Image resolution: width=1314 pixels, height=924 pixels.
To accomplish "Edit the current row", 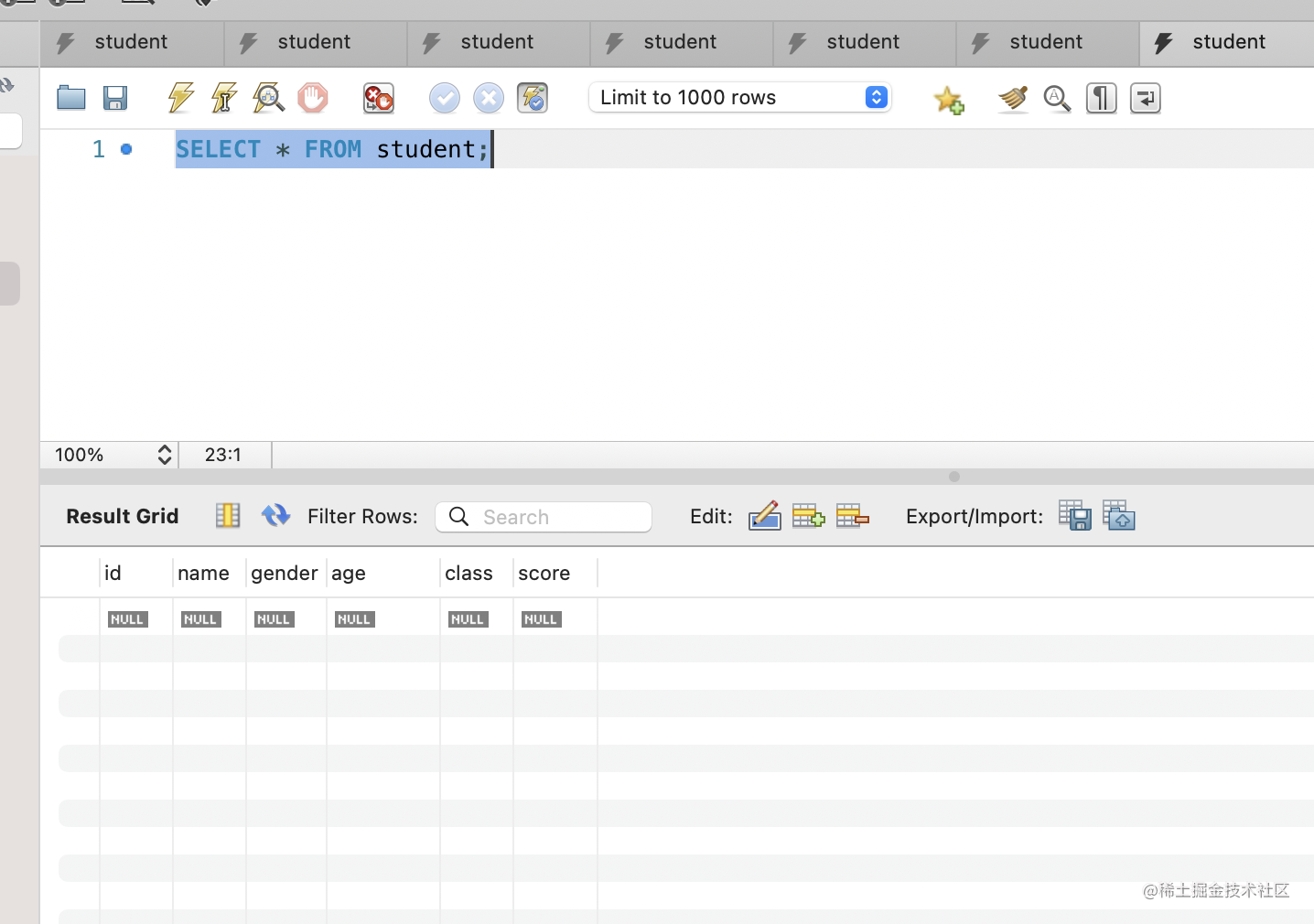I will (x=764, y=516).
